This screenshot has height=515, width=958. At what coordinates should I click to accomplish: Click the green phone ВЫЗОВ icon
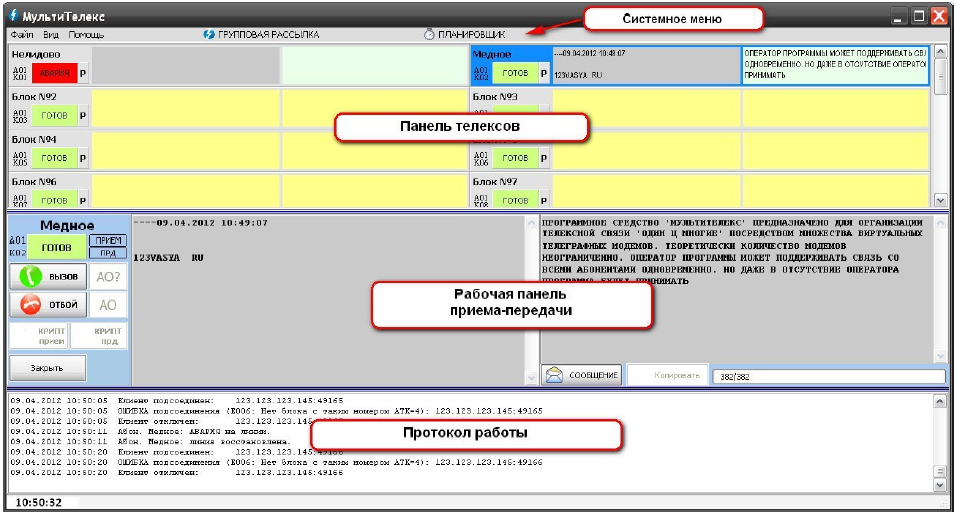31,277
